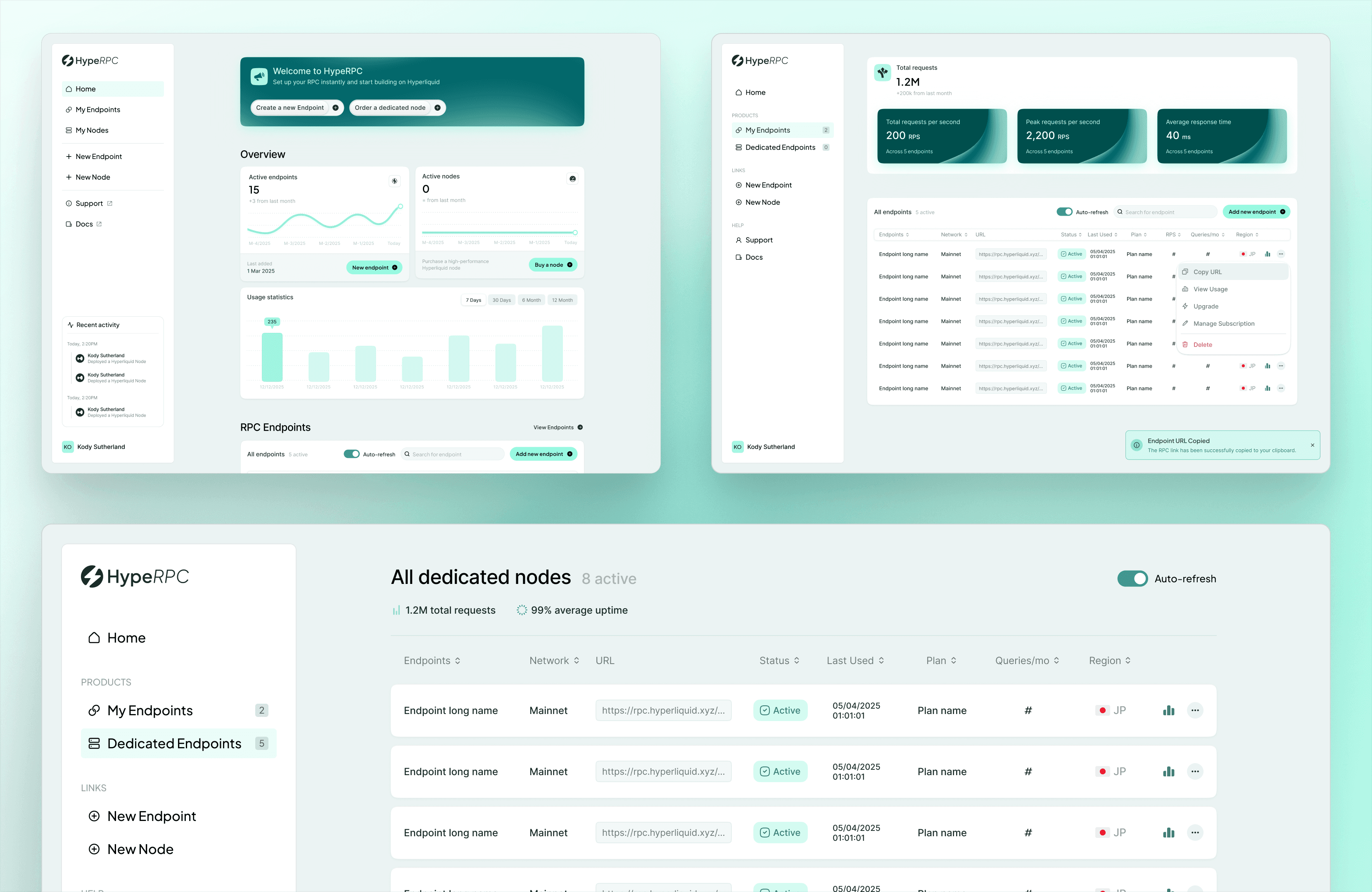
Task: Open New Node in the Welcome dashboard sidebar
Action: pyautogui.click(x=113, y=177)
